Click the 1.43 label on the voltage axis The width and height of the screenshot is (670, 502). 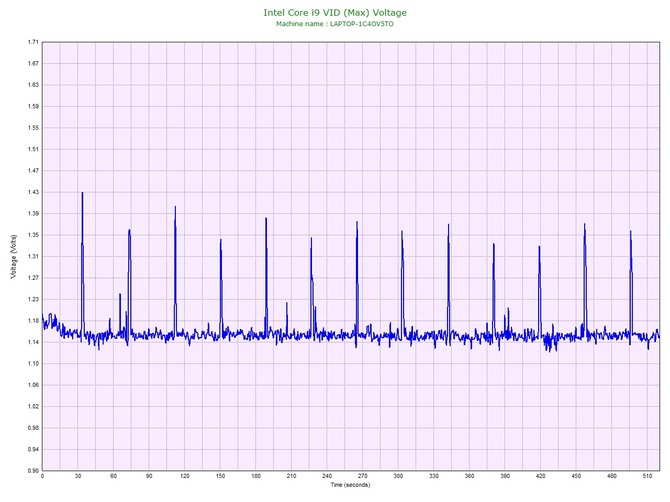[x=33, y=192]
